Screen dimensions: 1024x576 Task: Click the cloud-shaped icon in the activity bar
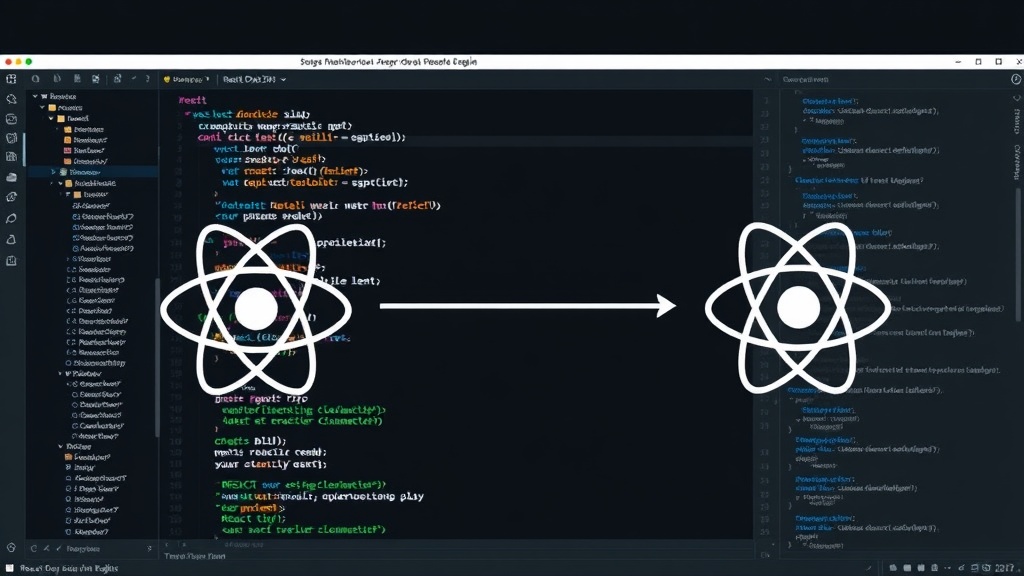tap(11, 177)
